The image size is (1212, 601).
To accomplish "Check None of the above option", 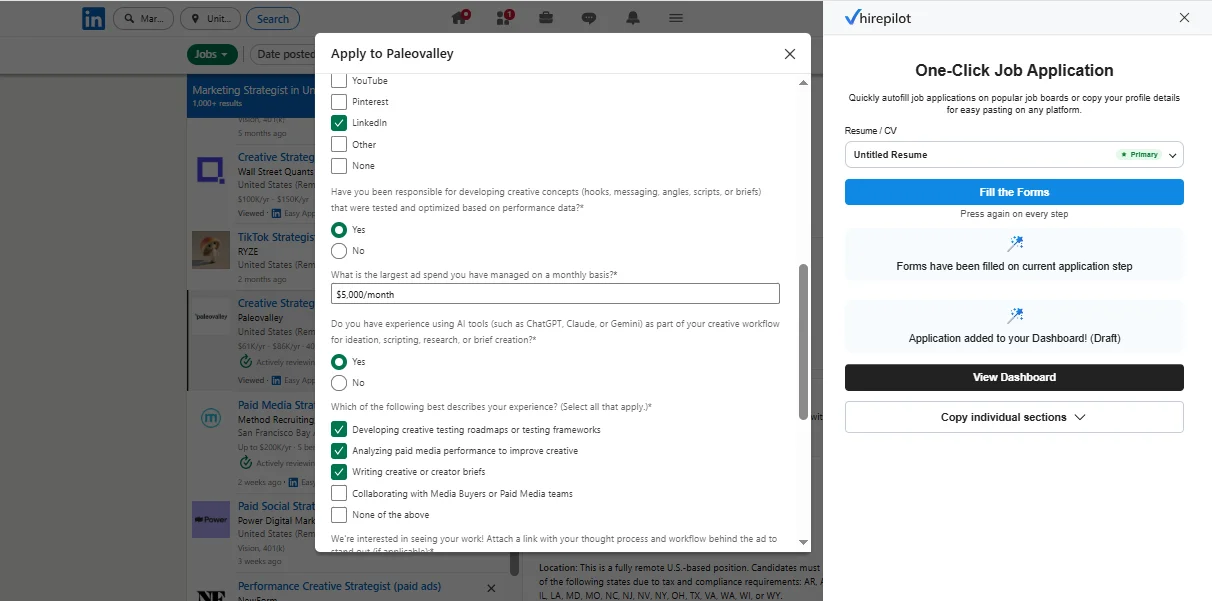I will point(339,515).
